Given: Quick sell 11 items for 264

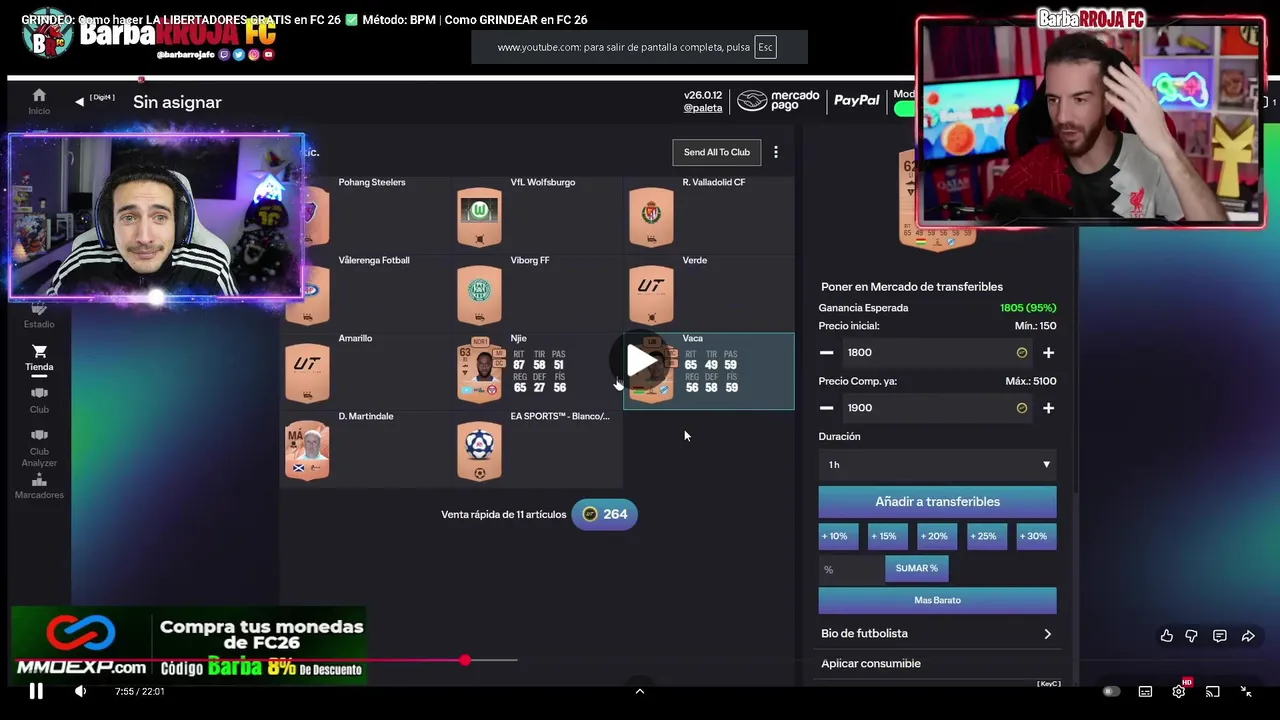Looking at the screenshot, I should coord(604,515).
